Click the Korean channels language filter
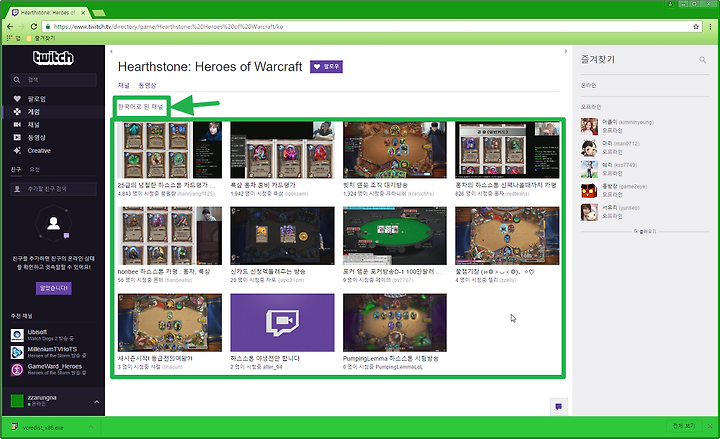Image resolution: width=720 pixels, height=439 pixels. [x=141, y=107]
